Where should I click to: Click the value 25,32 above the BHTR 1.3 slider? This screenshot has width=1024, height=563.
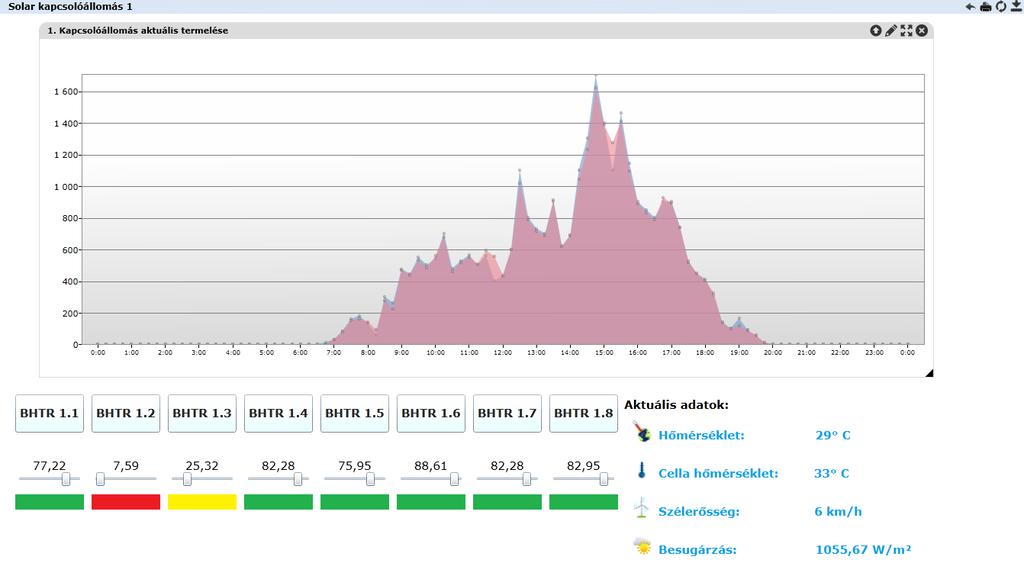tap(202, 466)
